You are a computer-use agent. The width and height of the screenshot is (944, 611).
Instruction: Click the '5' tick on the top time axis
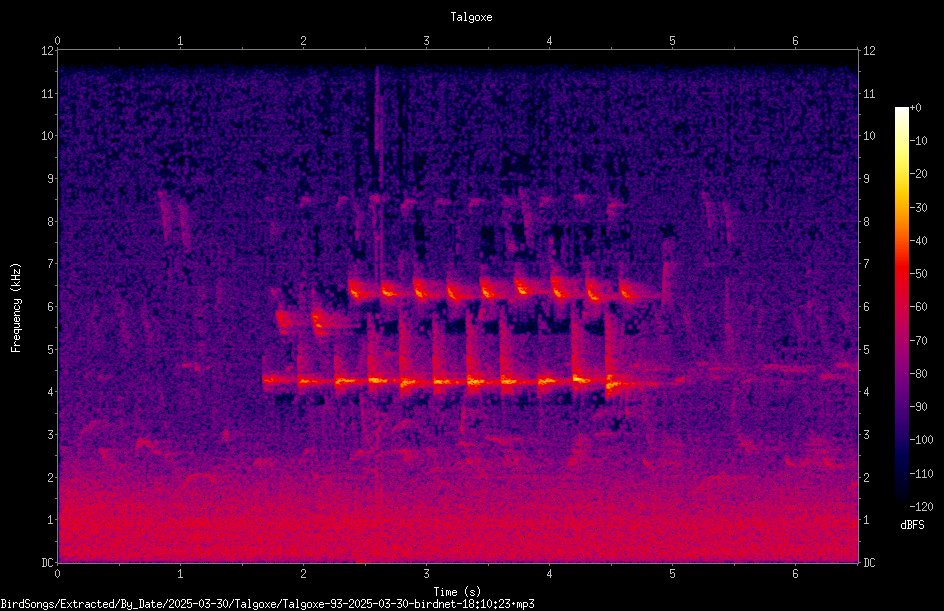coord(672,41)
